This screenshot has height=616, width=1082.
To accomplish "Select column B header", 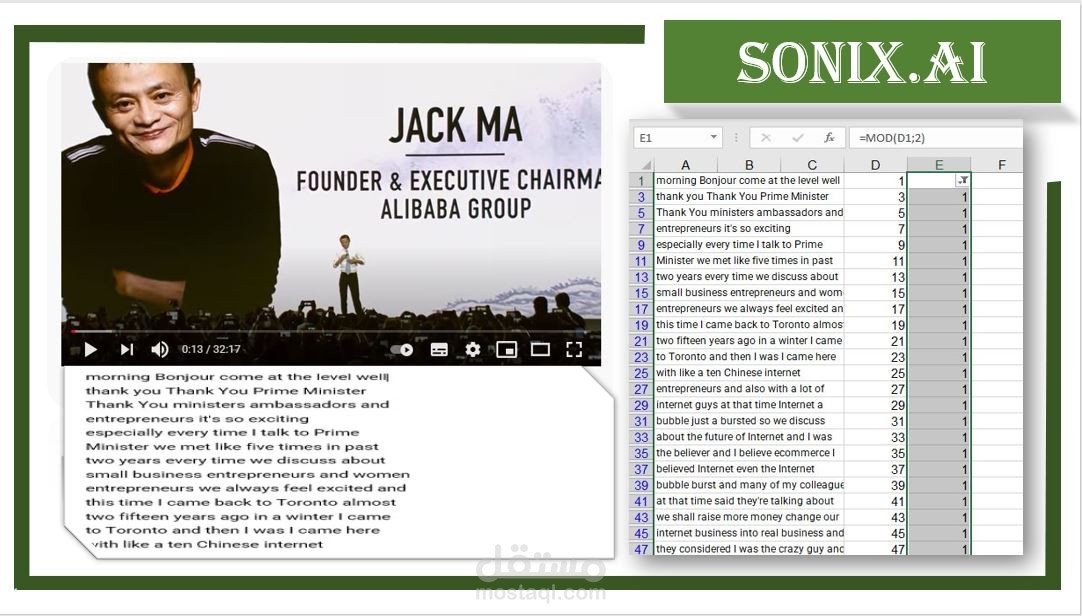I will 749,165.
